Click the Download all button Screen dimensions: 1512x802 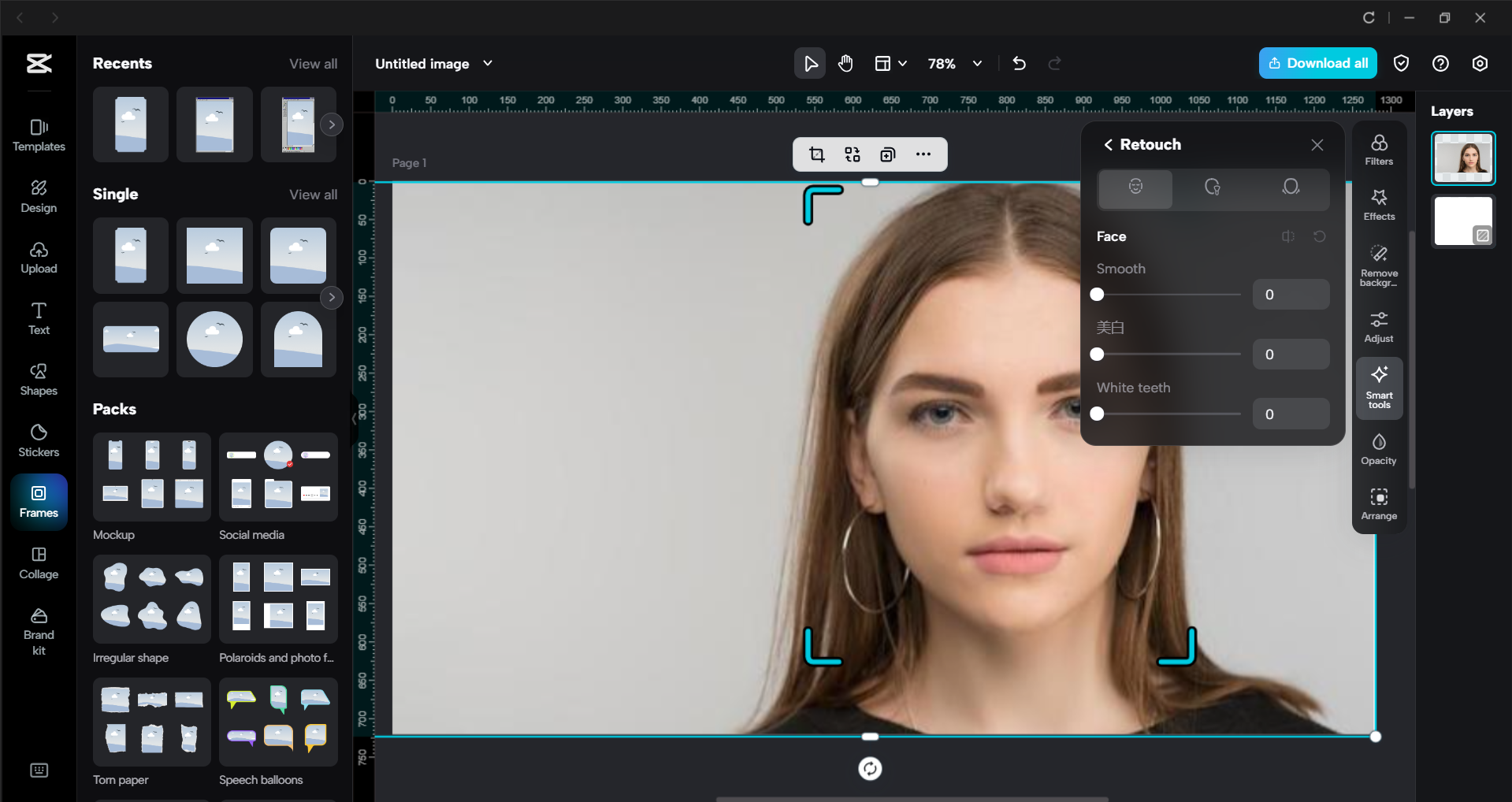[1317, 63]
